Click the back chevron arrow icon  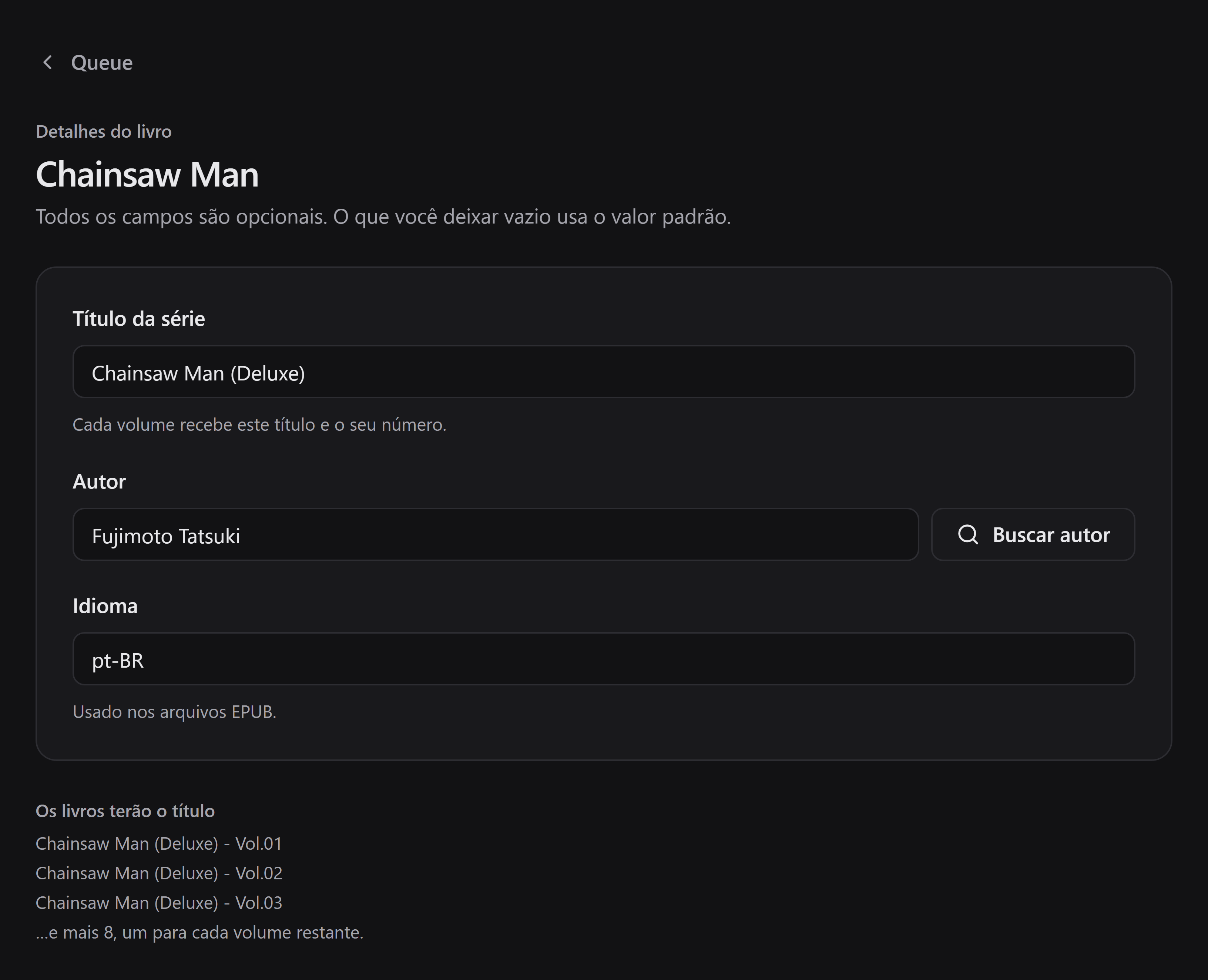tap(48, 63)
